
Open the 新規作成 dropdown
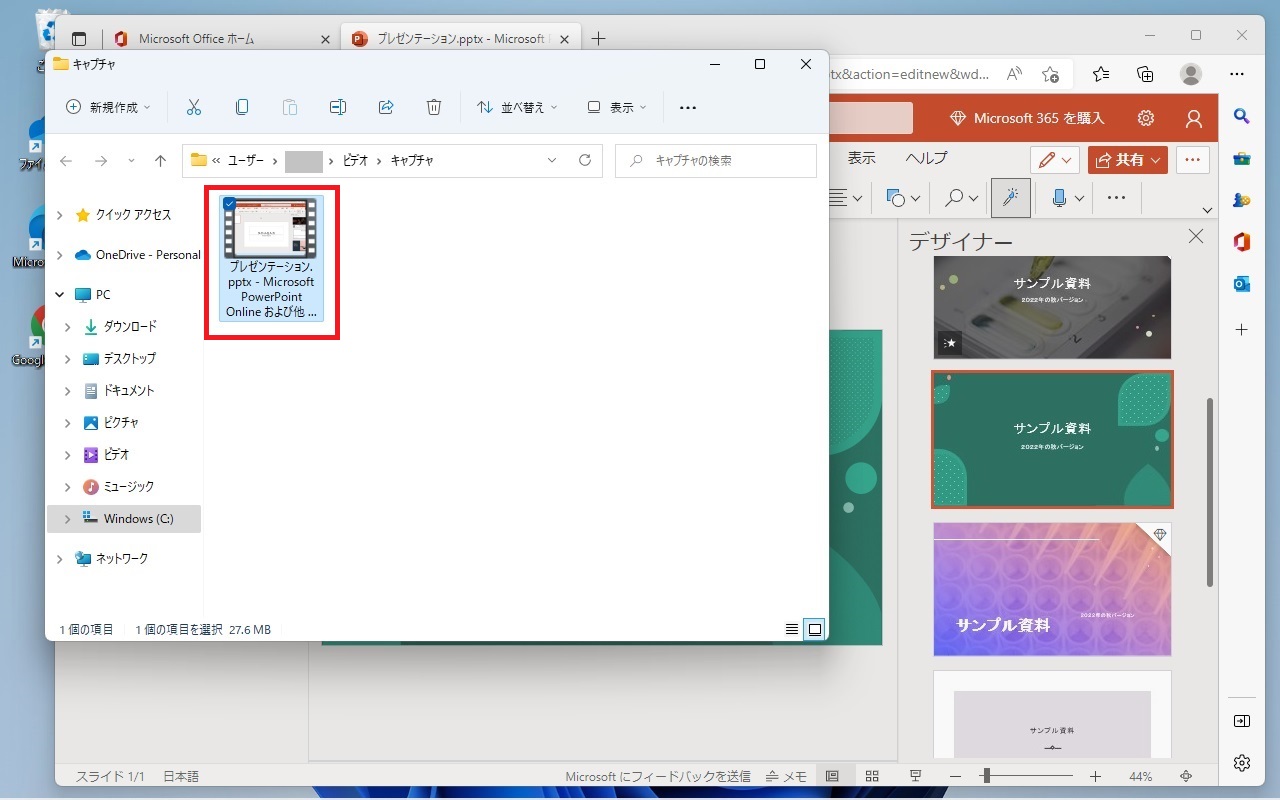point(108,107)
